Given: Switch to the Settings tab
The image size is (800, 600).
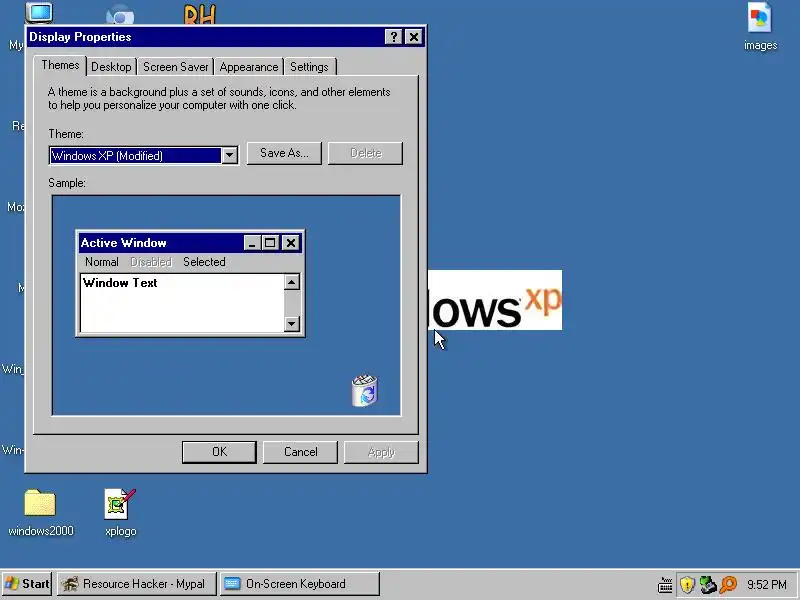Looking at the screenshot, I should (309, 67).
